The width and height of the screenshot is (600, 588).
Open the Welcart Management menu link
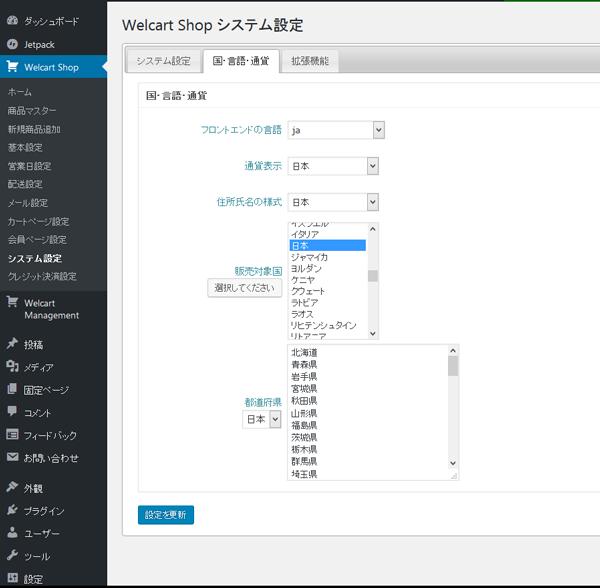click(x=51, y=309)
